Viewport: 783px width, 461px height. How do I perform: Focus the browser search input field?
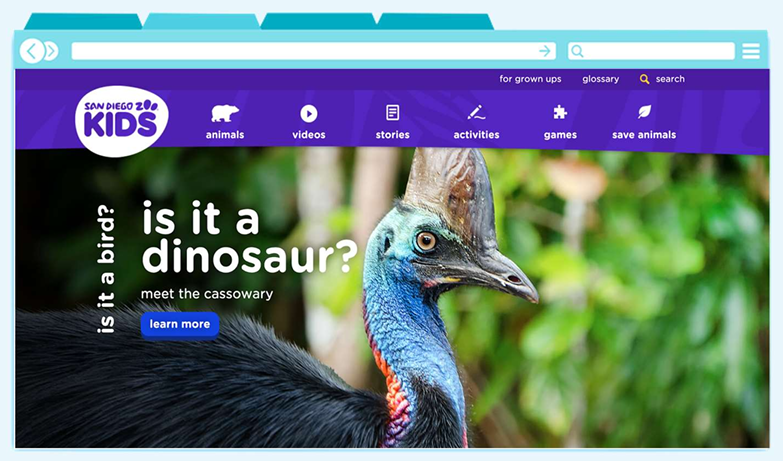651,51
